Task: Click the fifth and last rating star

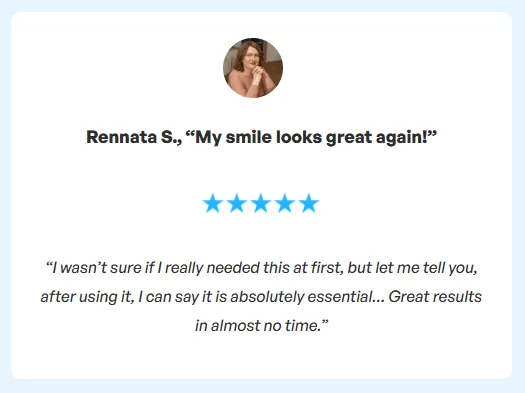Action: click(309, 203)
